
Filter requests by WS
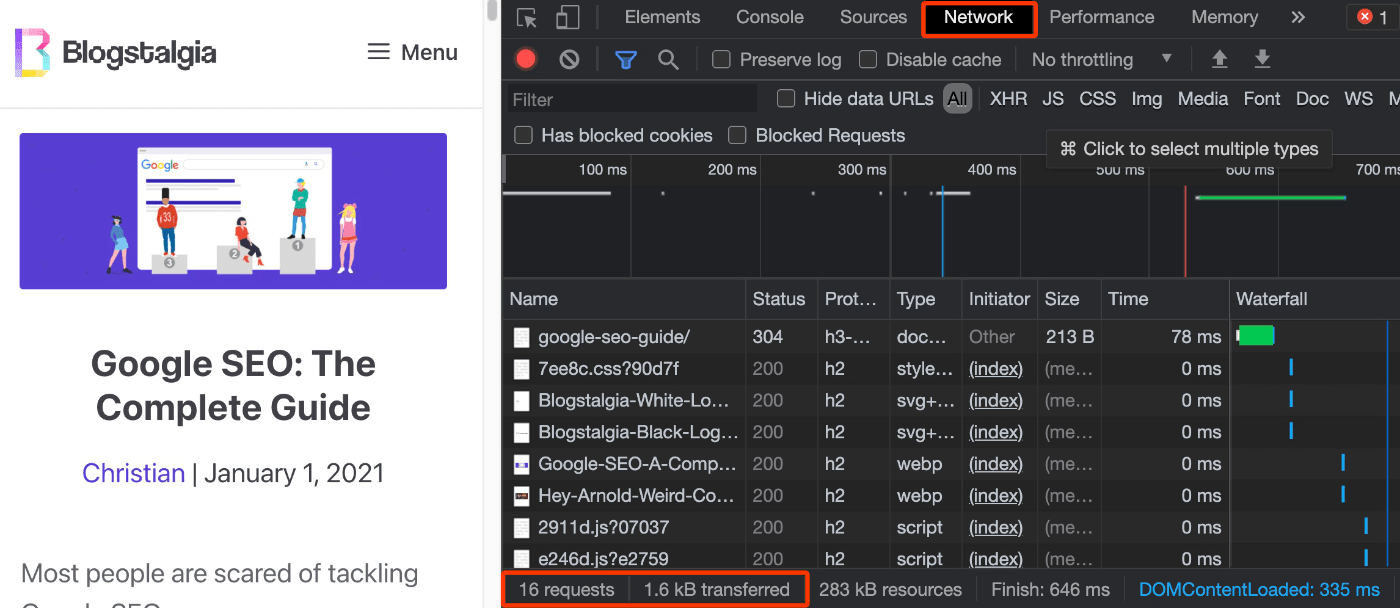click(x=1358, y=98)
